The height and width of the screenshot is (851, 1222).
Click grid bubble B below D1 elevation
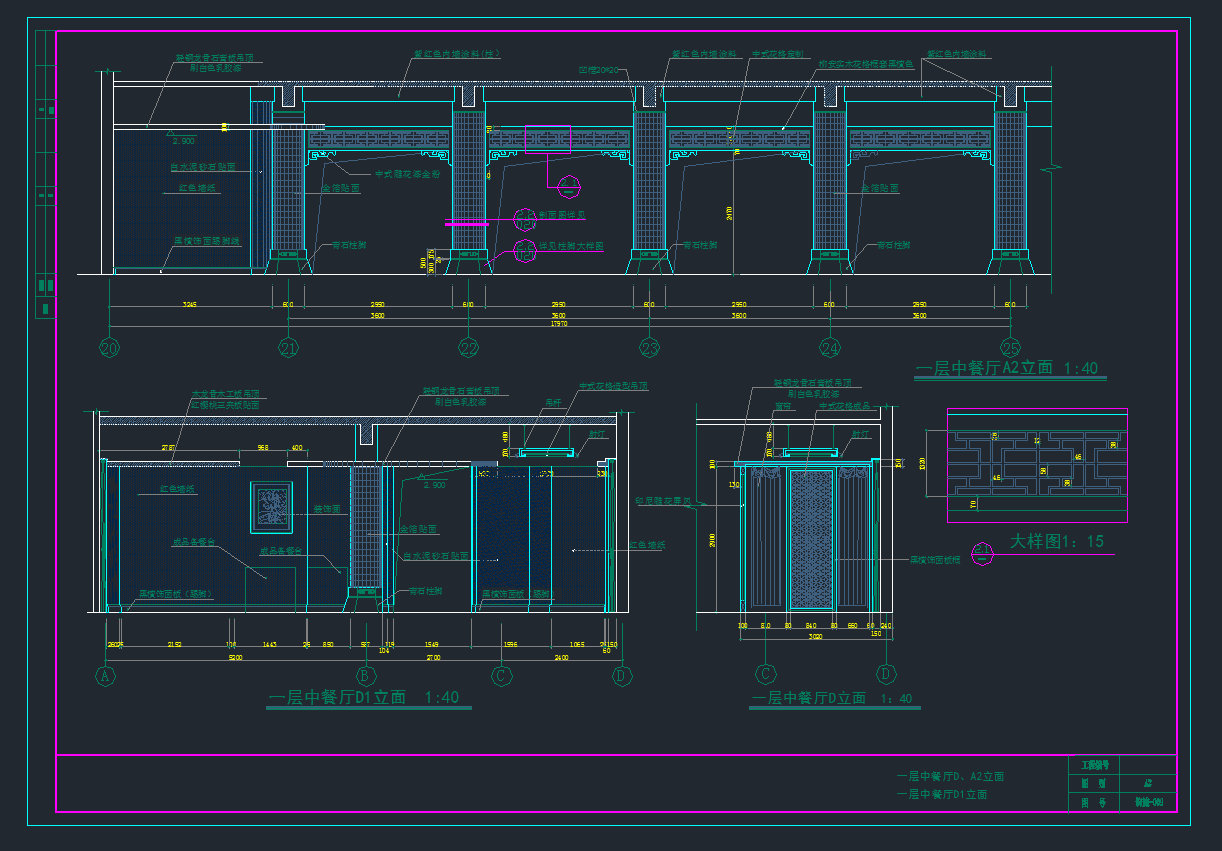coord(366,676)
